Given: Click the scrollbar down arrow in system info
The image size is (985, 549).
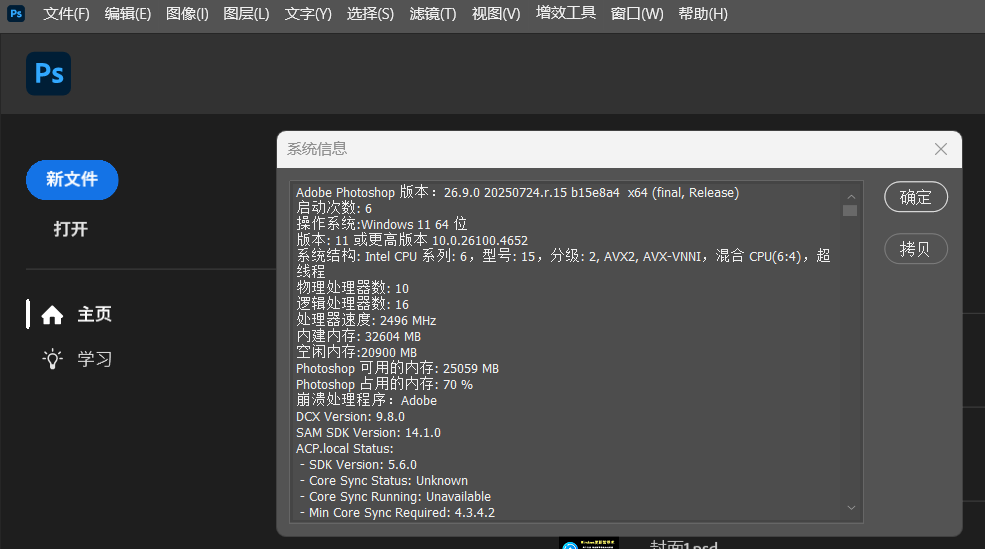Looking at the screenshot, I should [851, 508].
